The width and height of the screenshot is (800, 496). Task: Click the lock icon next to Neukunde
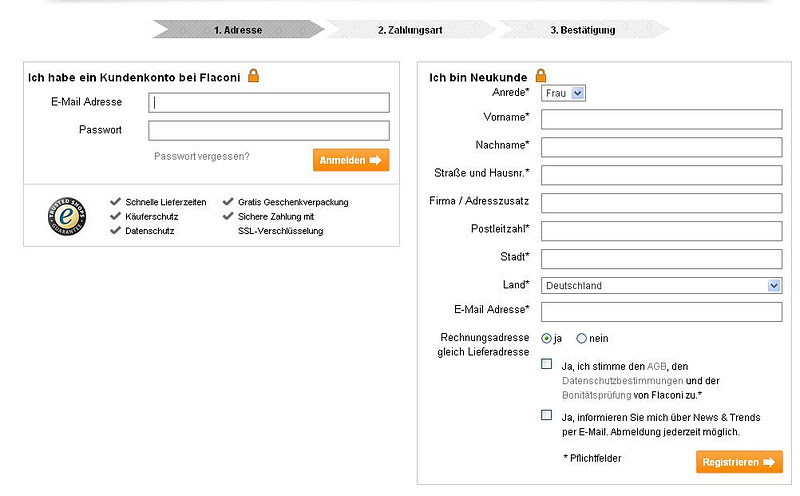click(541, 75)
